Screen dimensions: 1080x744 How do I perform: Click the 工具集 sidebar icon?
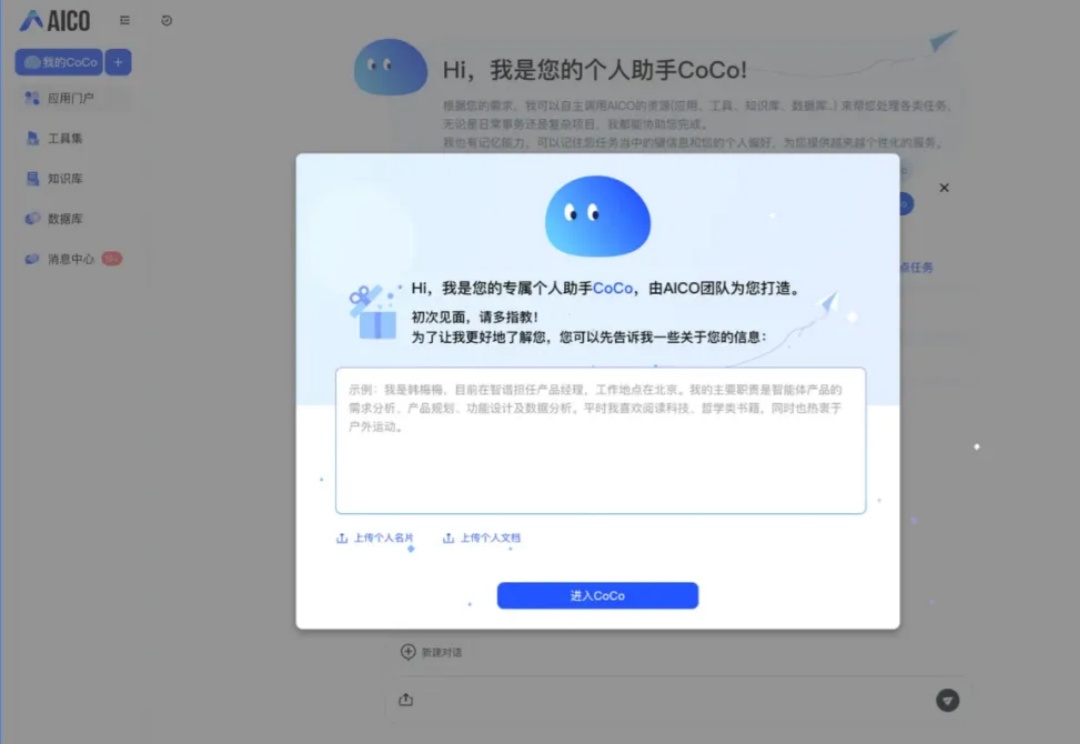(32, 138)
